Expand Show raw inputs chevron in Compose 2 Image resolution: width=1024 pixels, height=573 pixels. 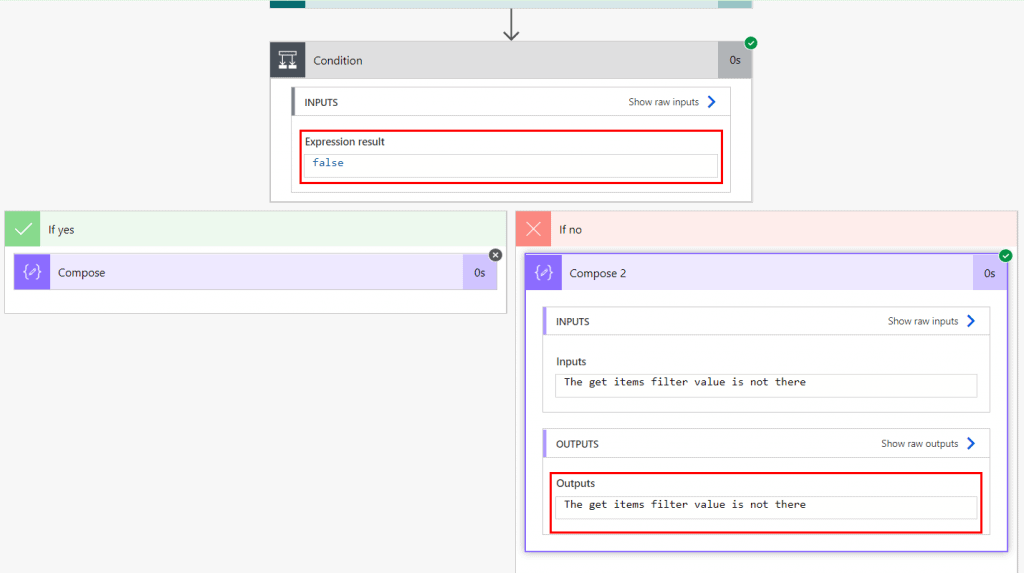point(971,321)
